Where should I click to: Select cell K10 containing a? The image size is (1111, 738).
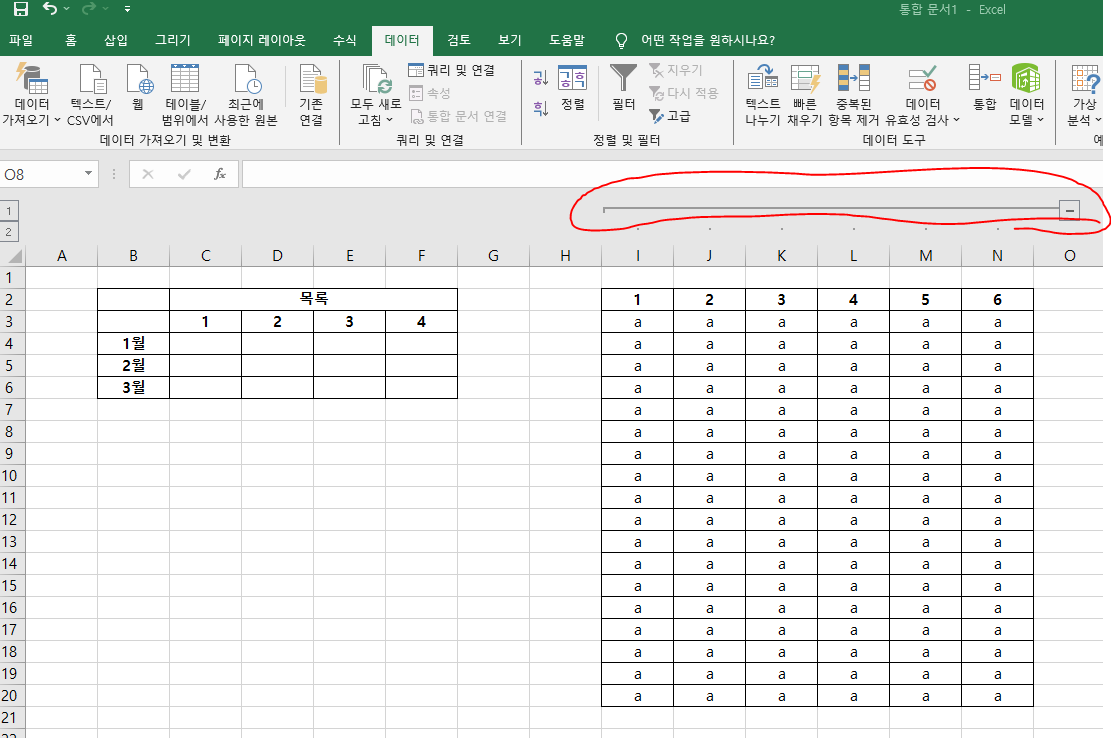tap(782, 476)
